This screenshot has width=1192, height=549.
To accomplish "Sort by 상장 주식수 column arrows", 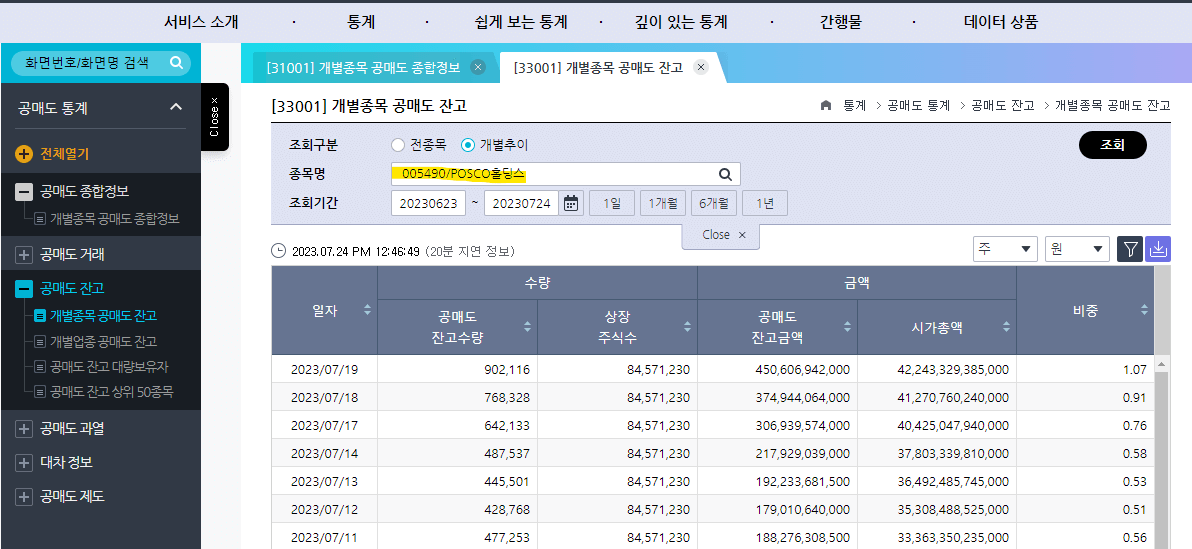I will 687,327.
